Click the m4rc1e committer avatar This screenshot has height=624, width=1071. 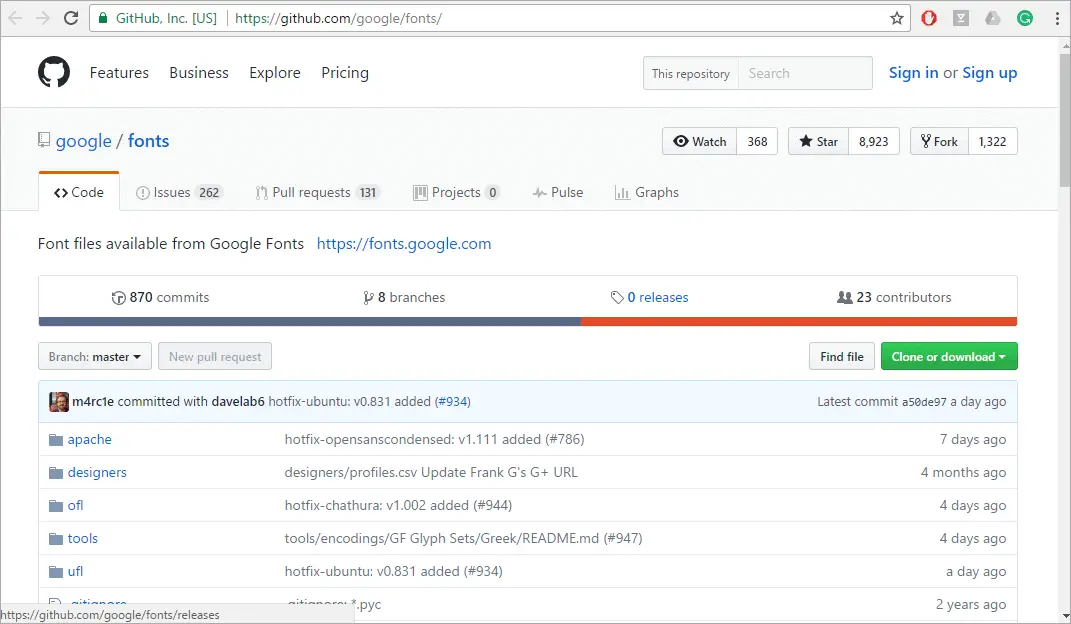(x=59, y=401)
